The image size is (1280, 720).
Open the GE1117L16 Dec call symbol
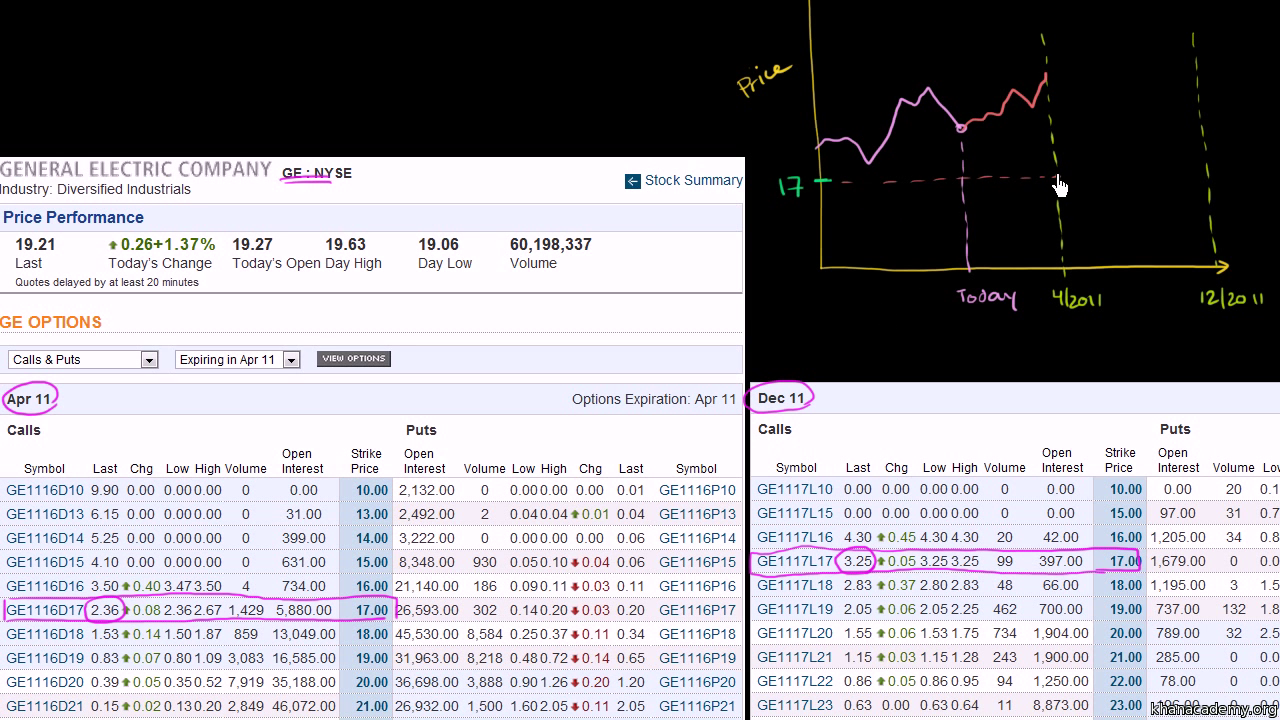tap(795, 537)
